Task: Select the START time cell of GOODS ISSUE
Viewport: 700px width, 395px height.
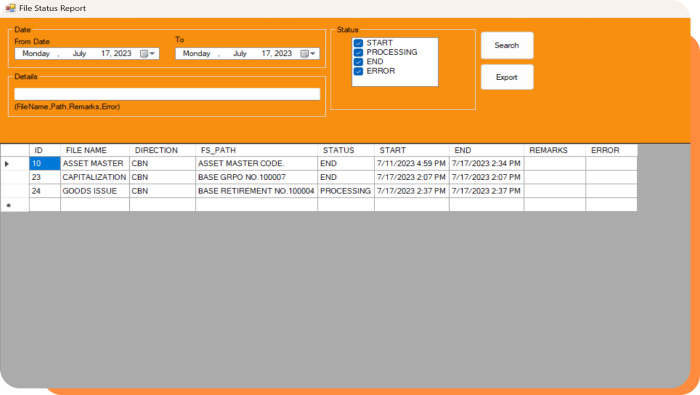Action: [x=412, y=191]
